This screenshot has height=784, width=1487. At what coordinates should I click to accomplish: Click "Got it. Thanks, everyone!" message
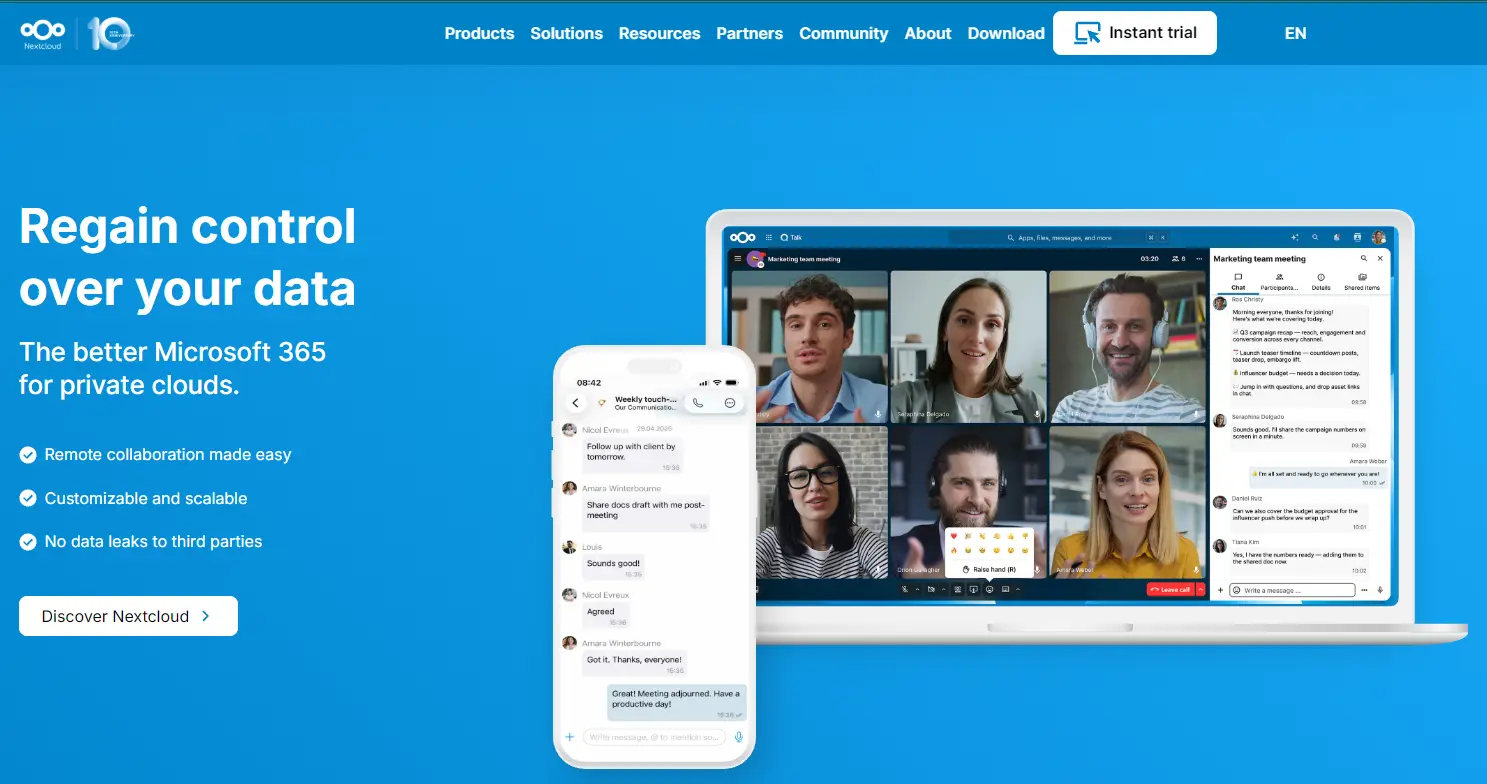point(635,663)
